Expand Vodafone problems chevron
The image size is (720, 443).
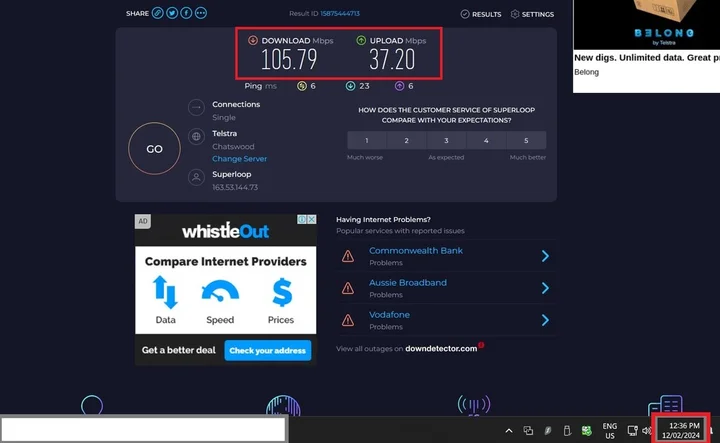[x=545, y=320]
